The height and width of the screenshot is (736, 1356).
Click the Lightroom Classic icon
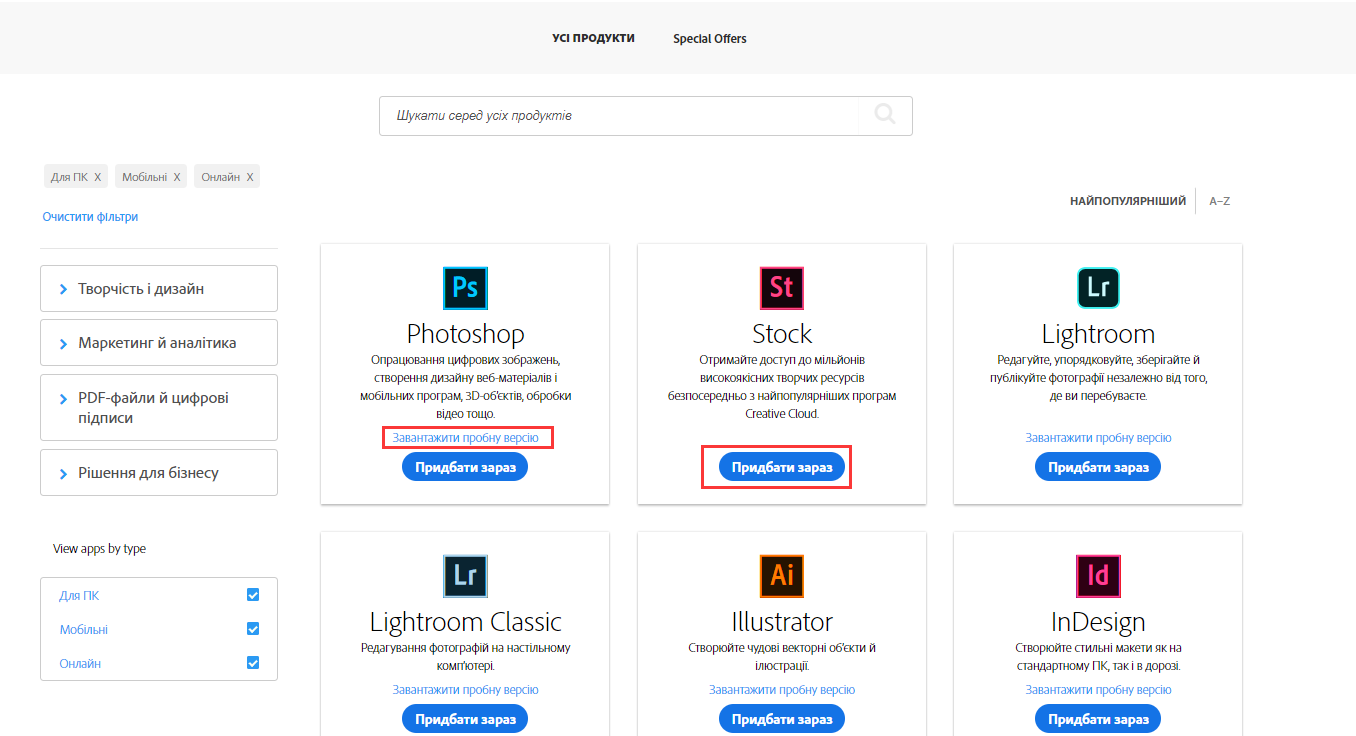tap(464, 576)
